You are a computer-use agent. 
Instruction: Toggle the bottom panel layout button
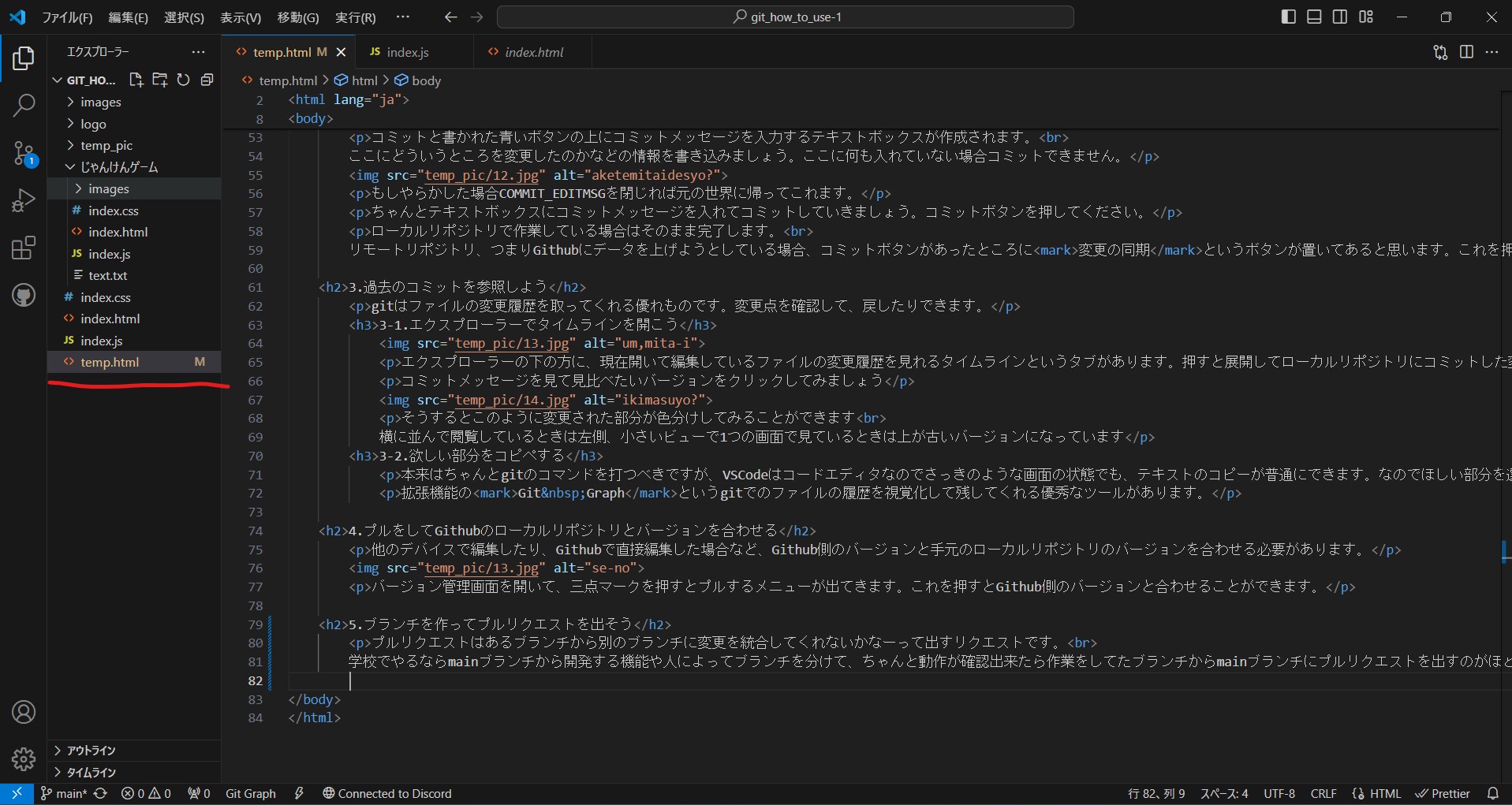pos(1314,17)
